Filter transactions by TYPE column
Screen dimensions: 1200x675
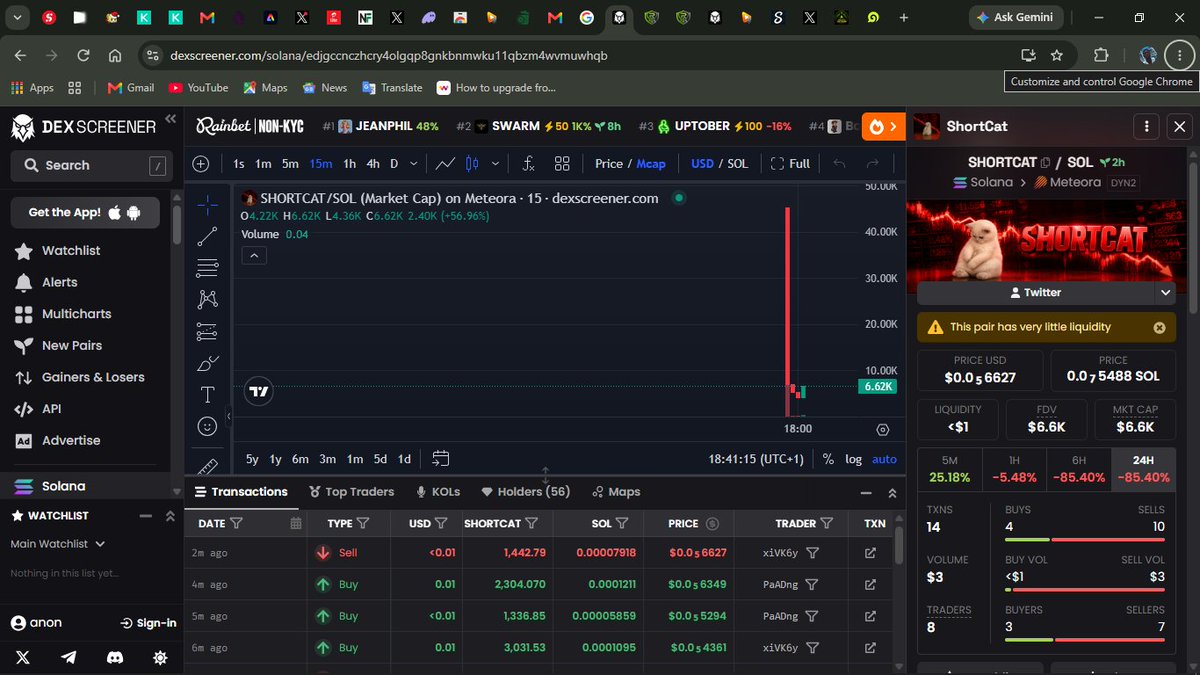pos(363,523)
